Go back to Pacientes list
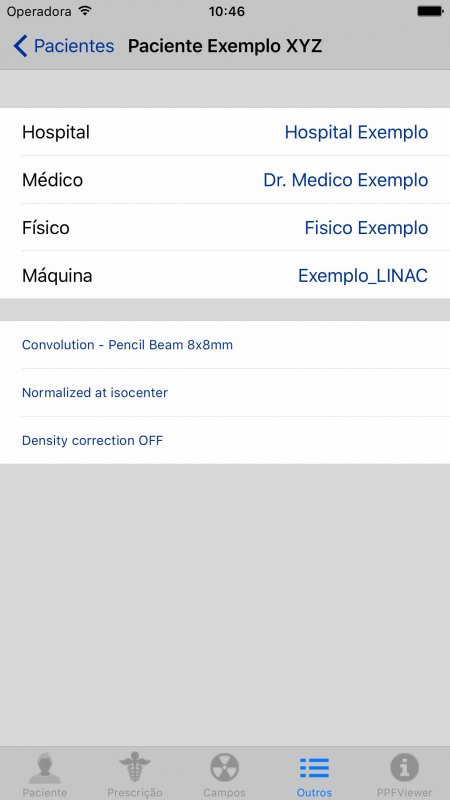Viewport: 450px width, 800px height. click(x=64, y=46)
